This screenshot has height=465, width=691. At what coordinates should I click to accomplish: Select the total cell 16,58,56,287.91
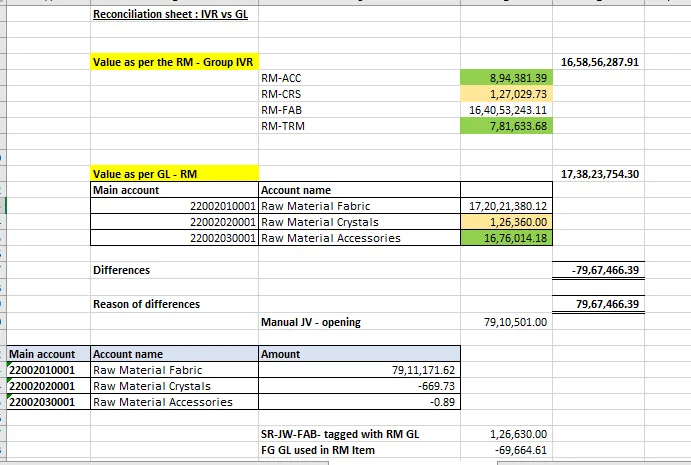point(598,62)
